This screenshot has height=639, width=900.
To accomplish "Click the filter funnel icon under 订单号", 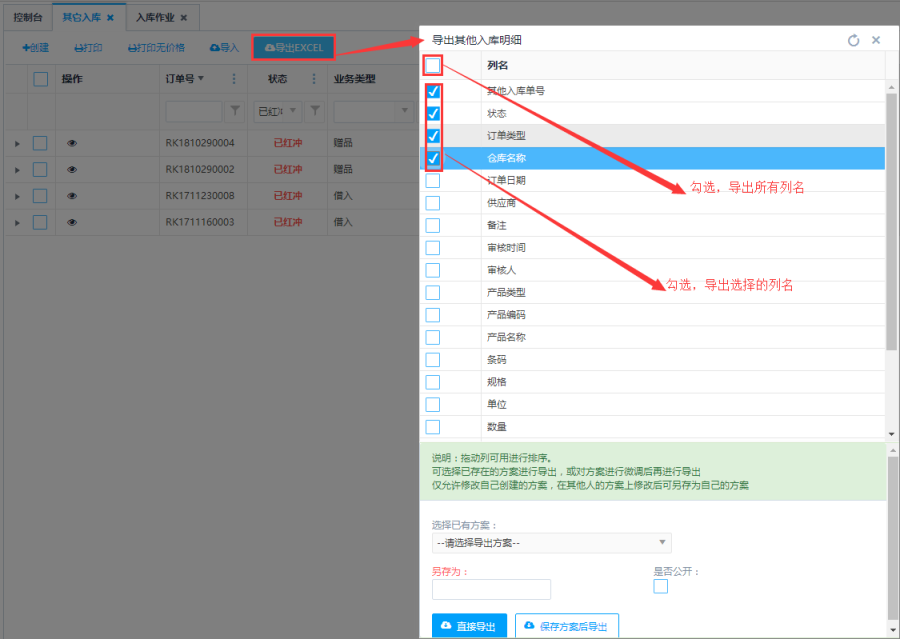I will [x=235, y=111].
